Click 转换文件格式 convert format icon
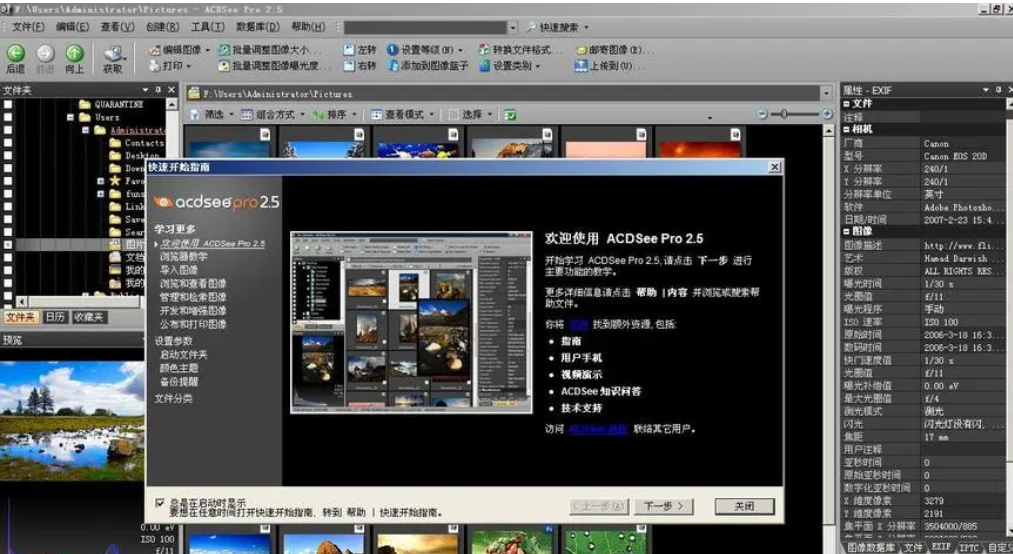This screenshot has width=1013, height=554. pos(485,50)
